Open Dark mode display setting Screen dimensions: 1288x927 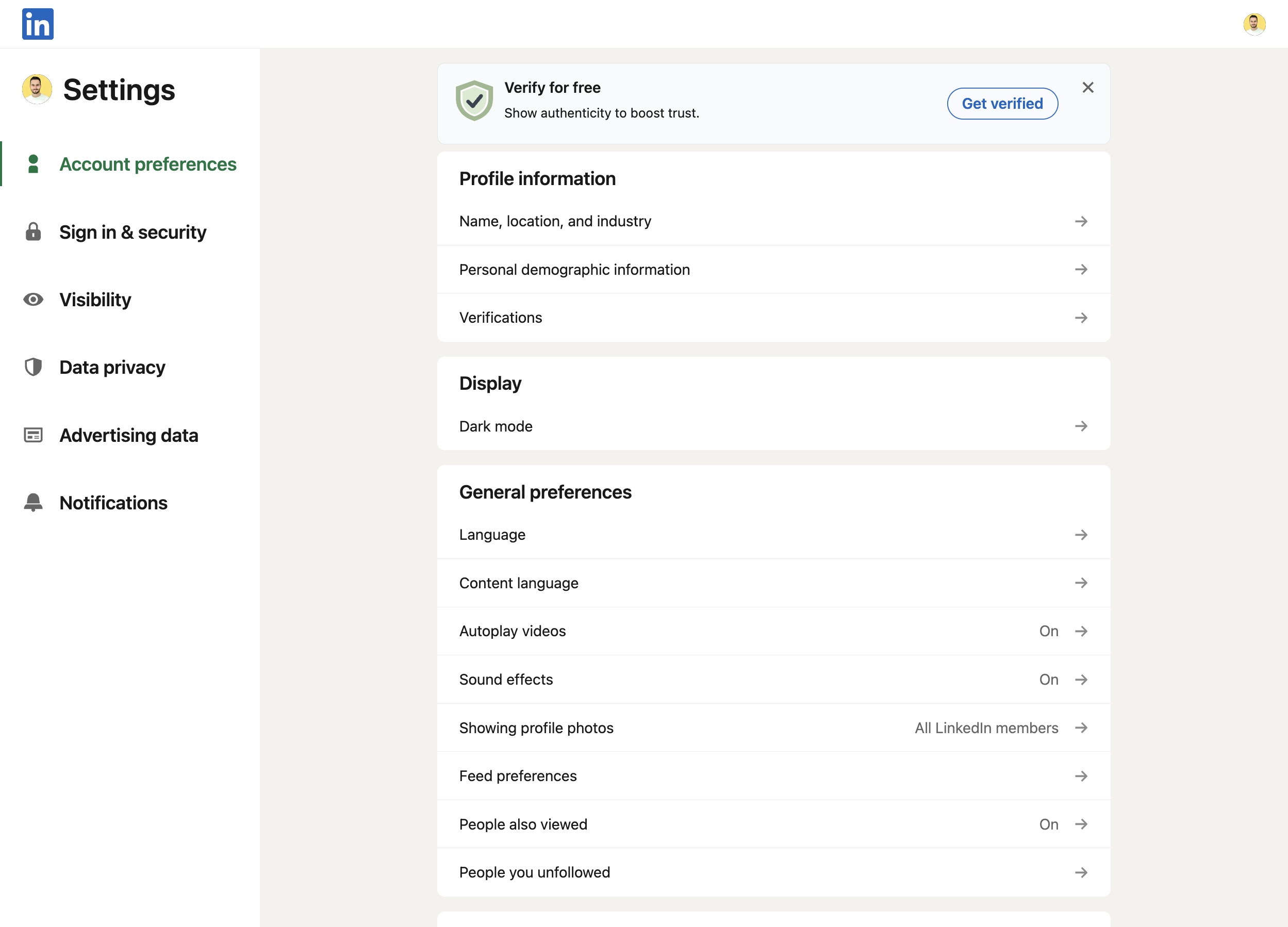pyautogui.click(x=773, y=426)
